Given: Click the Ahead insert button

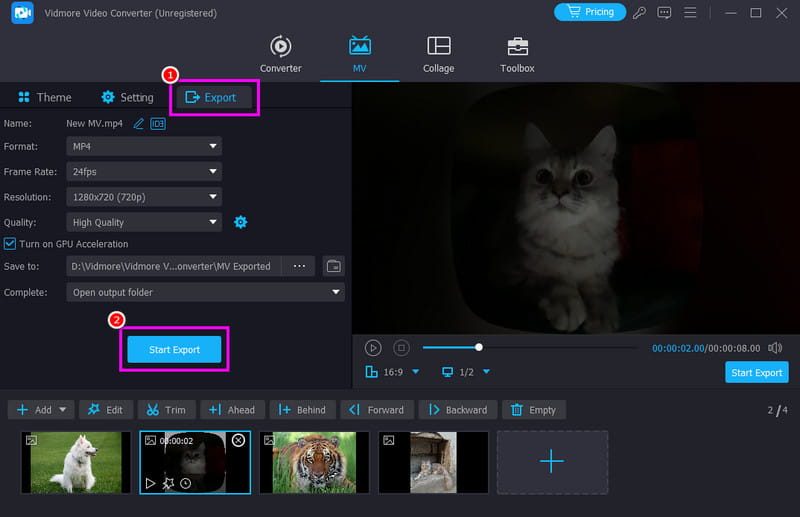Looking at the screenshot, I should [x=232, y=410].
